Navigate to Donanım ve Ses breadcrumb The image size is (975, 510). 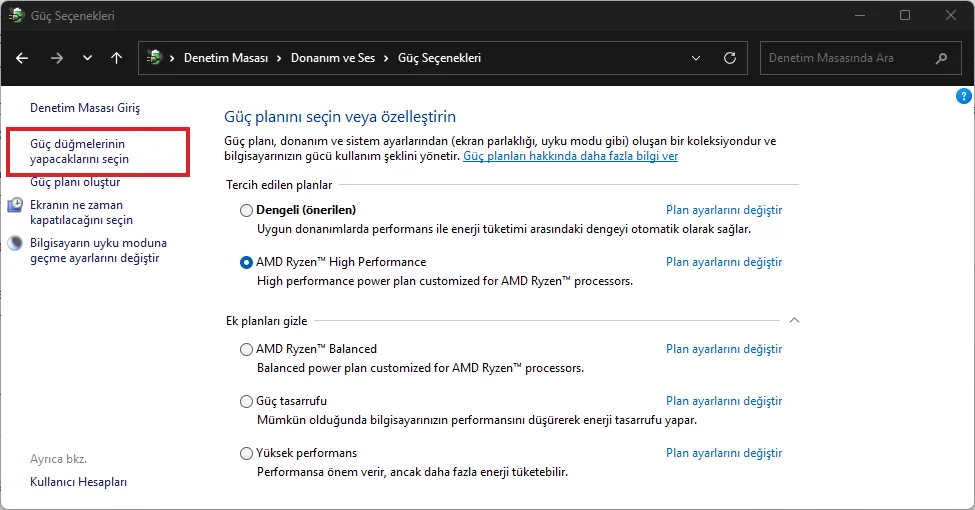pos(333,58)
